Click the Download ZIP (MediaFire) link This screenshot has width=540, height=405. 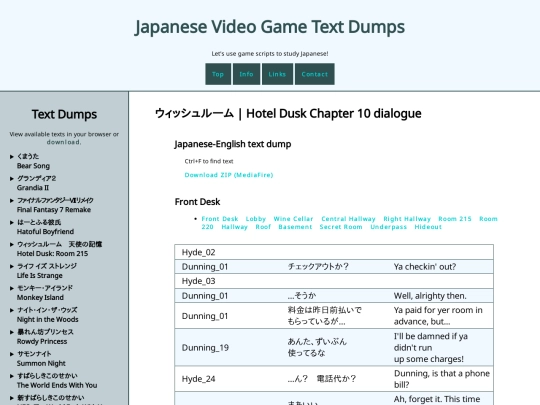(229, 175)
